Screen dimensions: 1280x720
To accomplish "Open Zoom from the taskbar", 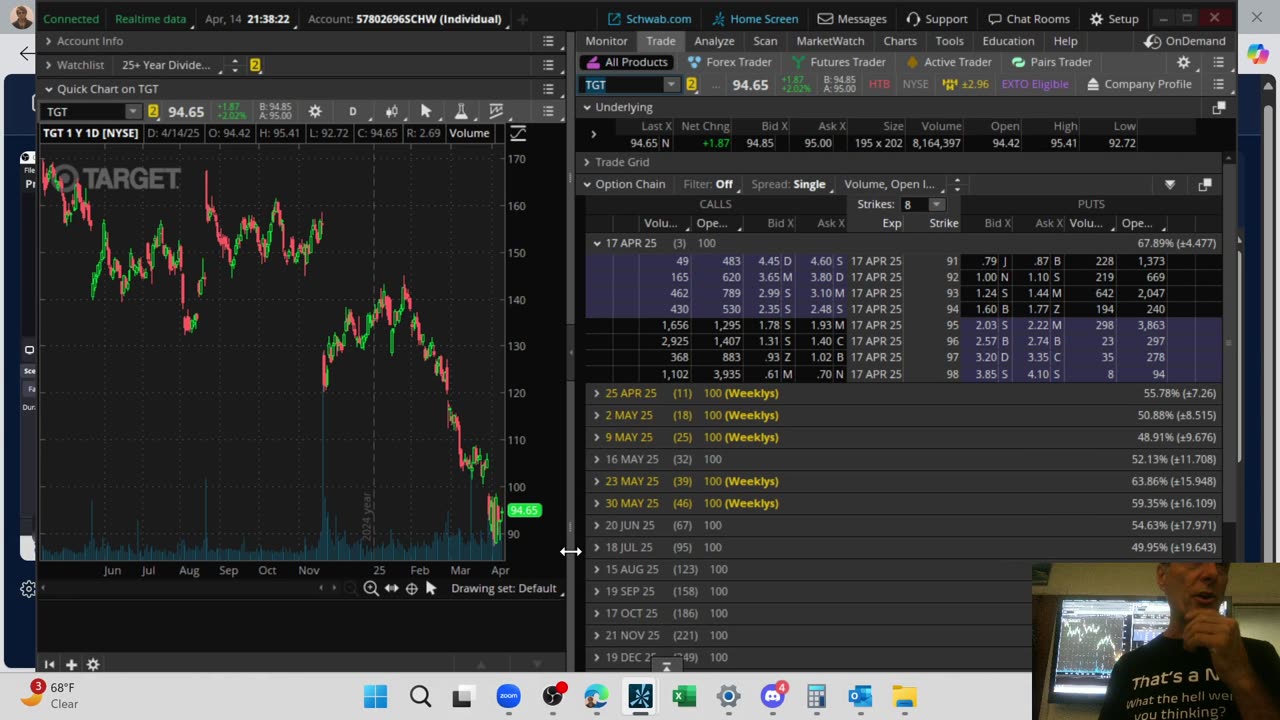I will point(509,696).
